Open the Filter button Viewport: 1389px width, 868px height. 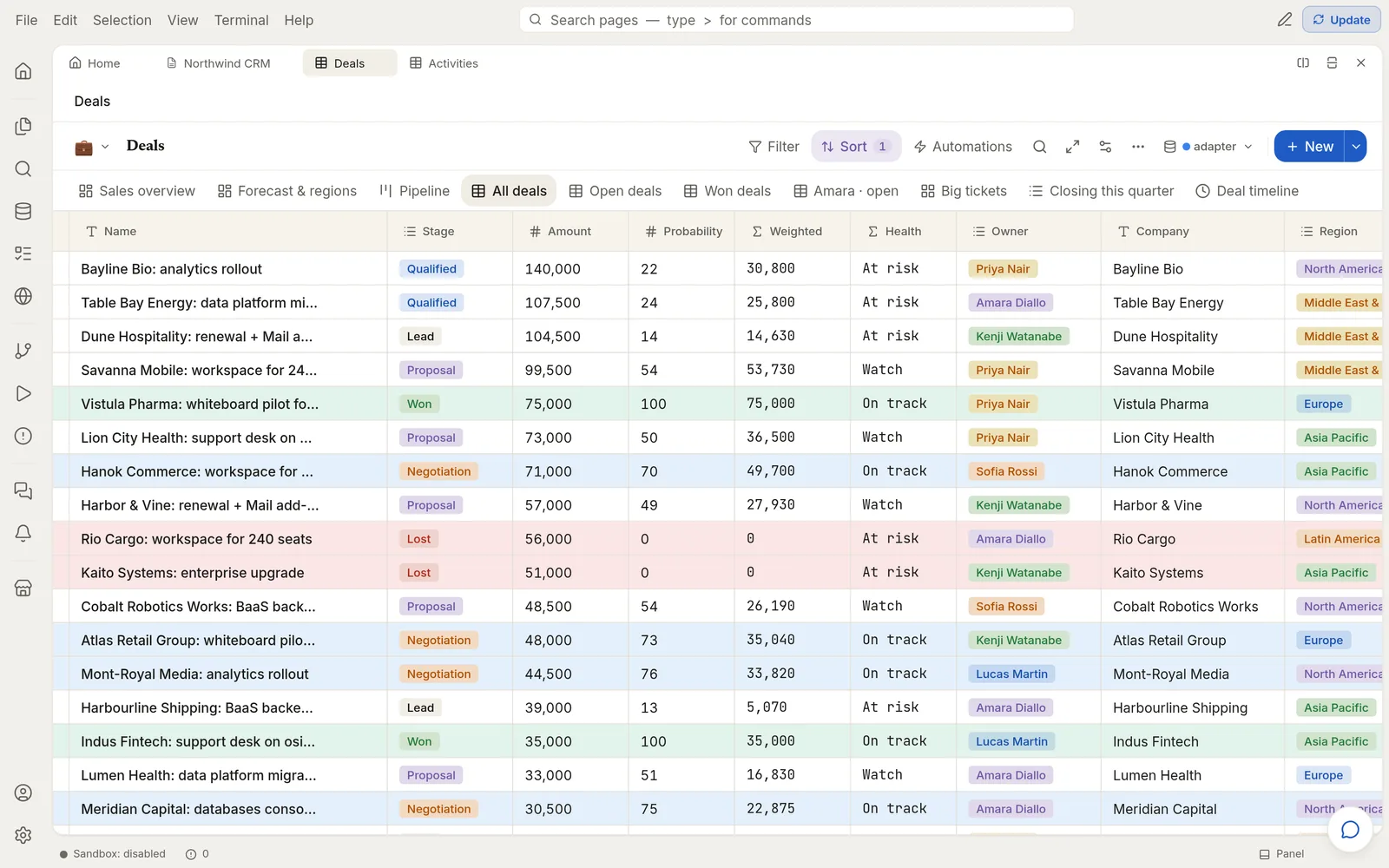(773, 147)
